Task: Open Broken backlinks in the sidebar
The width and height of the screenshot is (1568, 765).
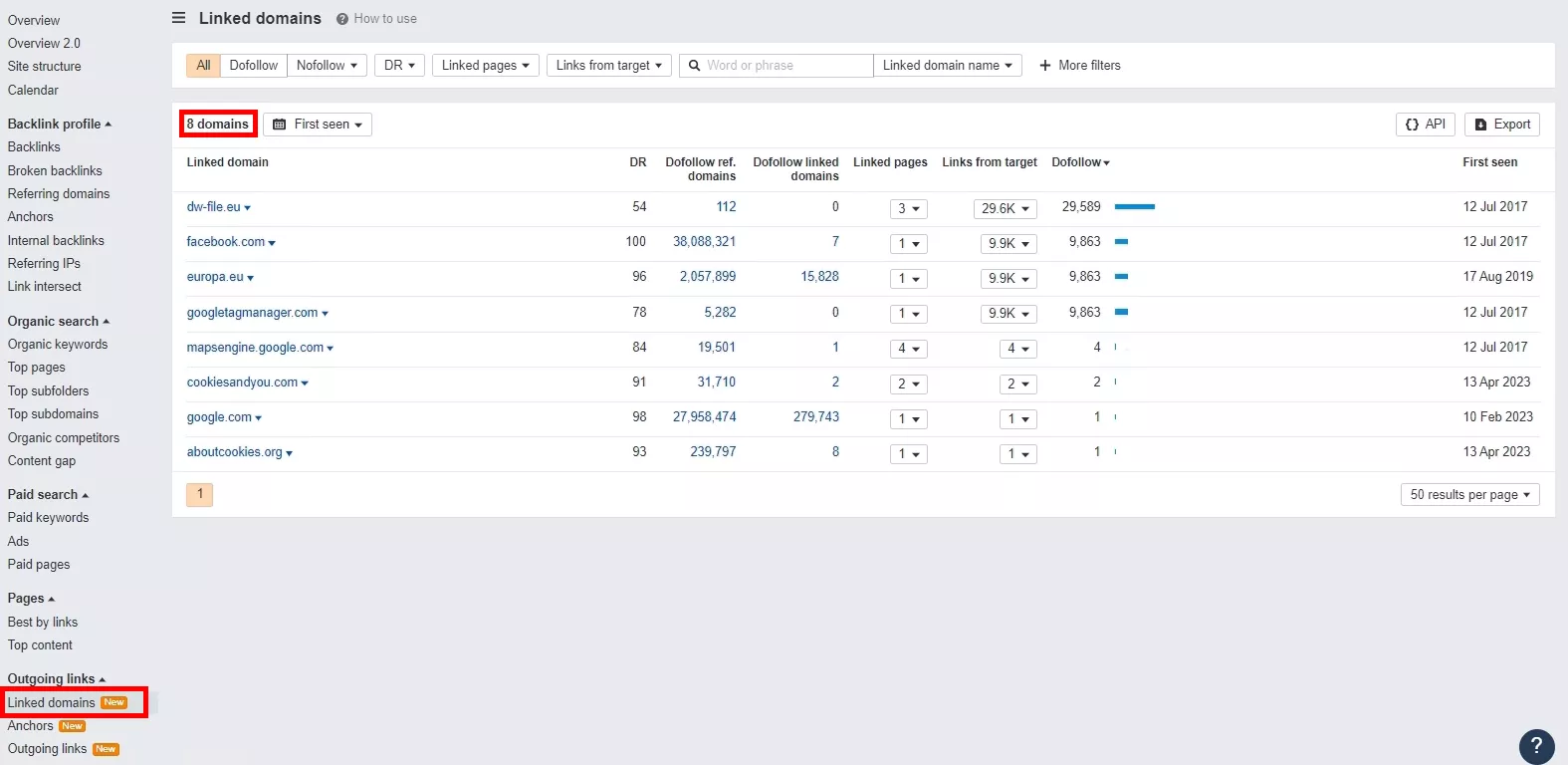Action: coord(55,171)
